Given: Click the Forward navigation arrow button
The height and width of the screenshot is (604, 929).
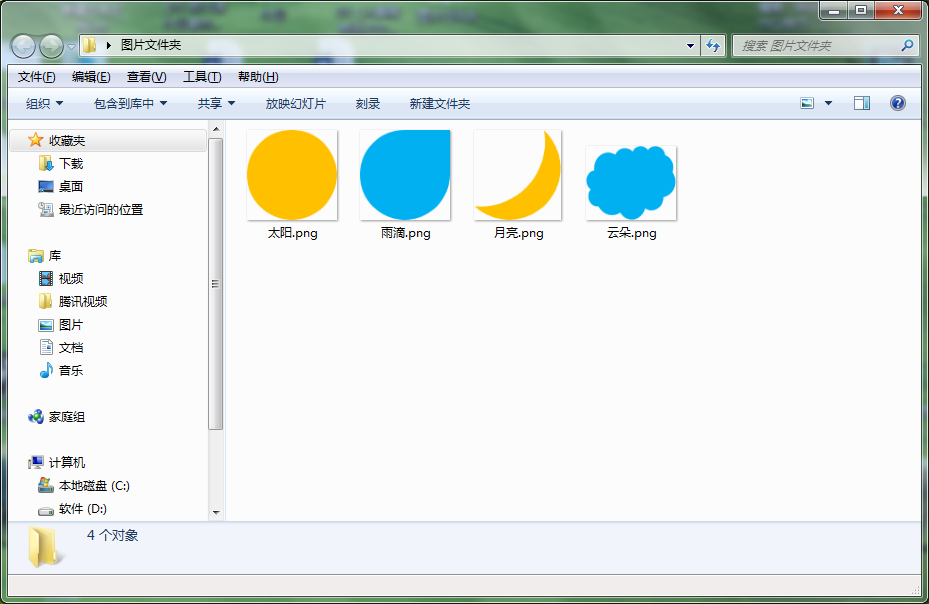Looking at the screenshot, I should [52, 46].
